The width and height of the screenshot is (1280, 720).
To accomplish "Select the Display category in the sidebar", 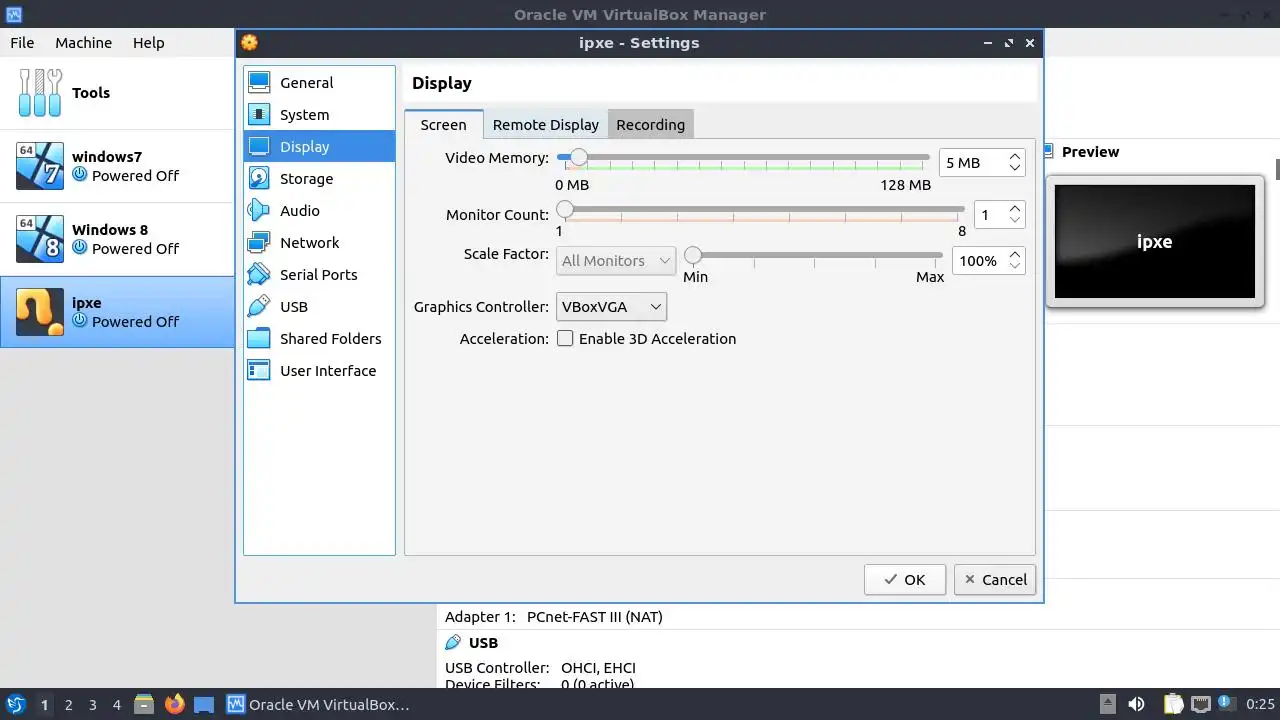I will (319, 147).
